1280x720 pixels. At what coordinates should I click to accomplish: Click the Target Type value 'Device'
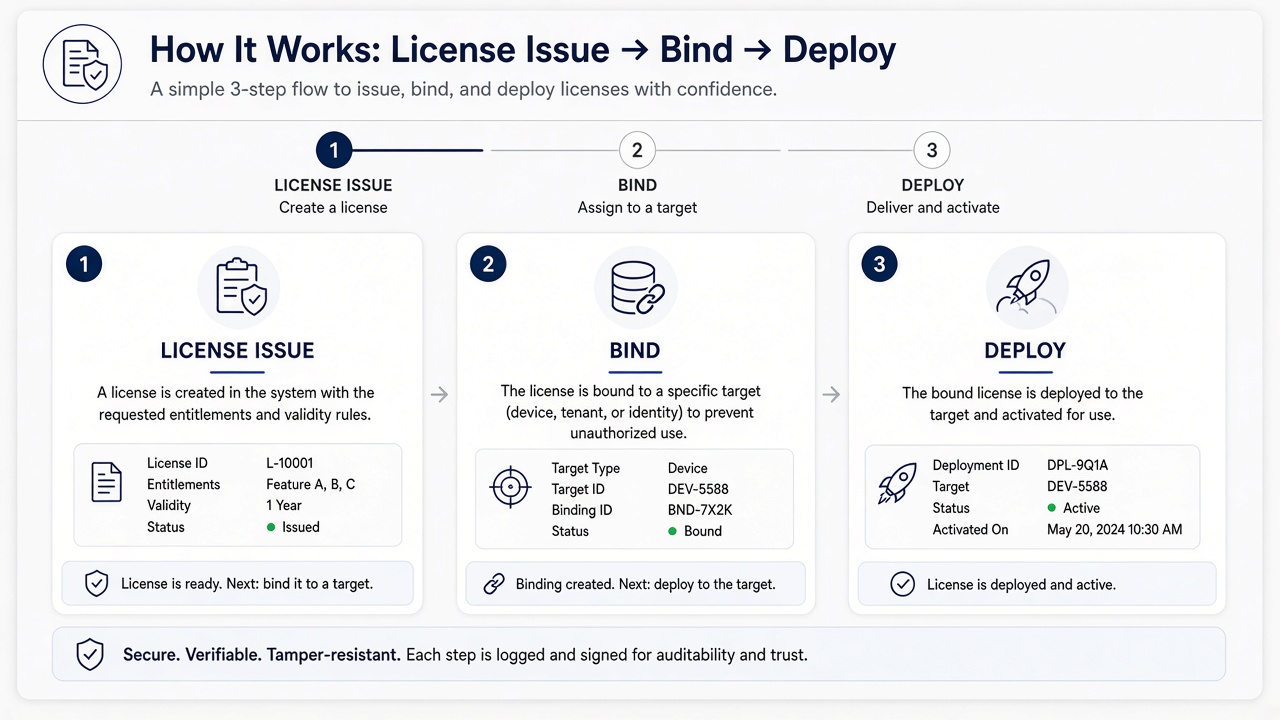click(688, 468)
